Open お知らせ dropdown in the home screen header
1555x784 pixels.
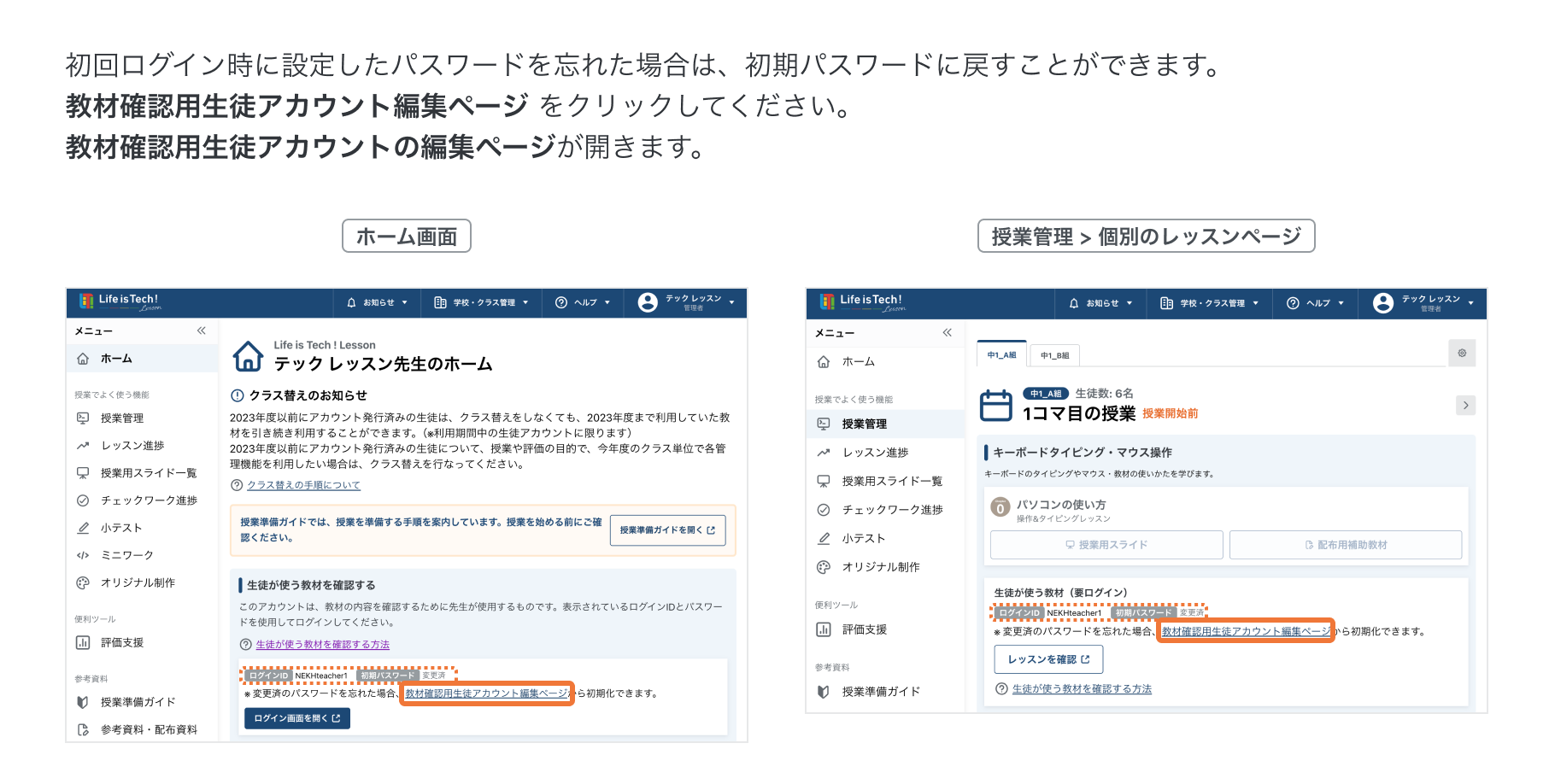point(377,302)
